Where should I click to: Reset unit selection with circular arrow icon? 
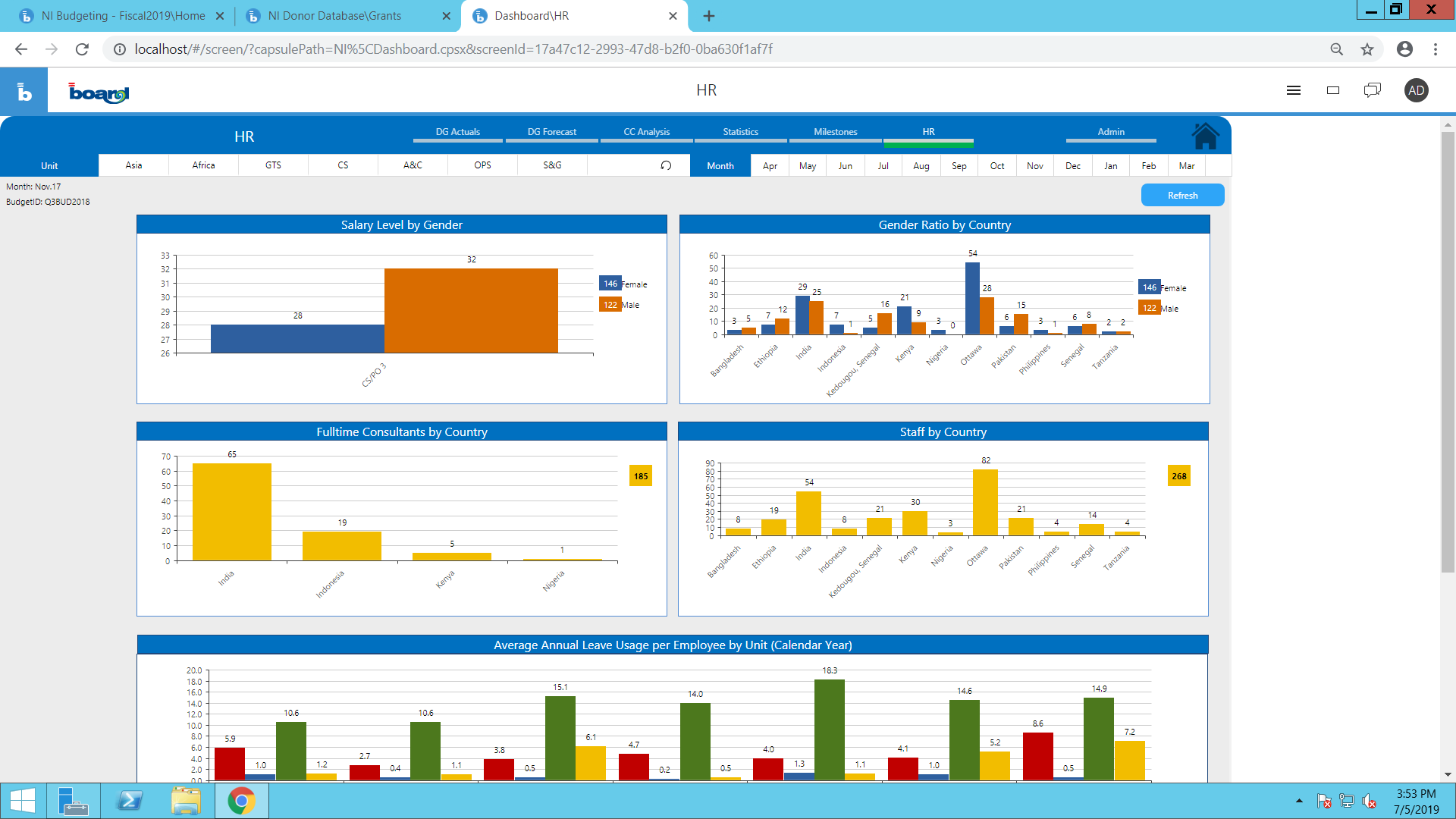click(666, 165)
